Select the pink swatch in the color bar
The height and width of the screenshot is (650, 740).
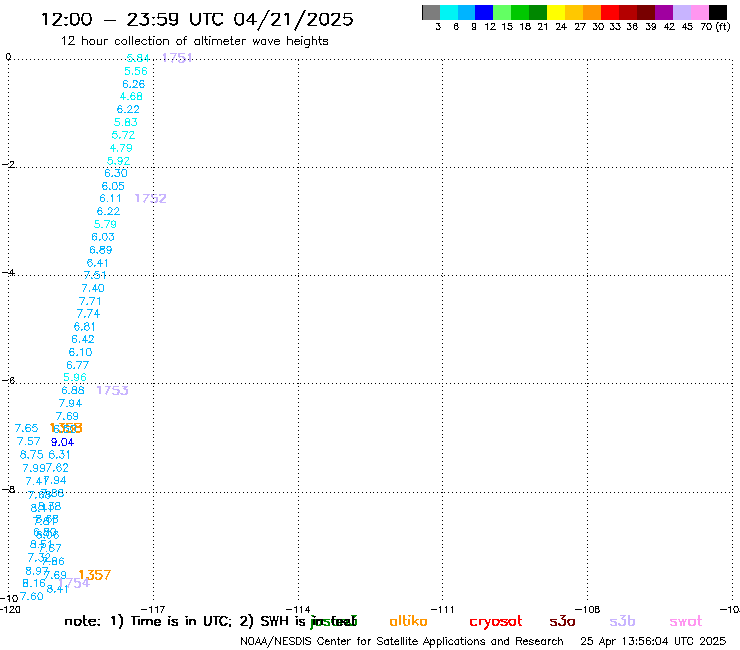pos(700,13)
